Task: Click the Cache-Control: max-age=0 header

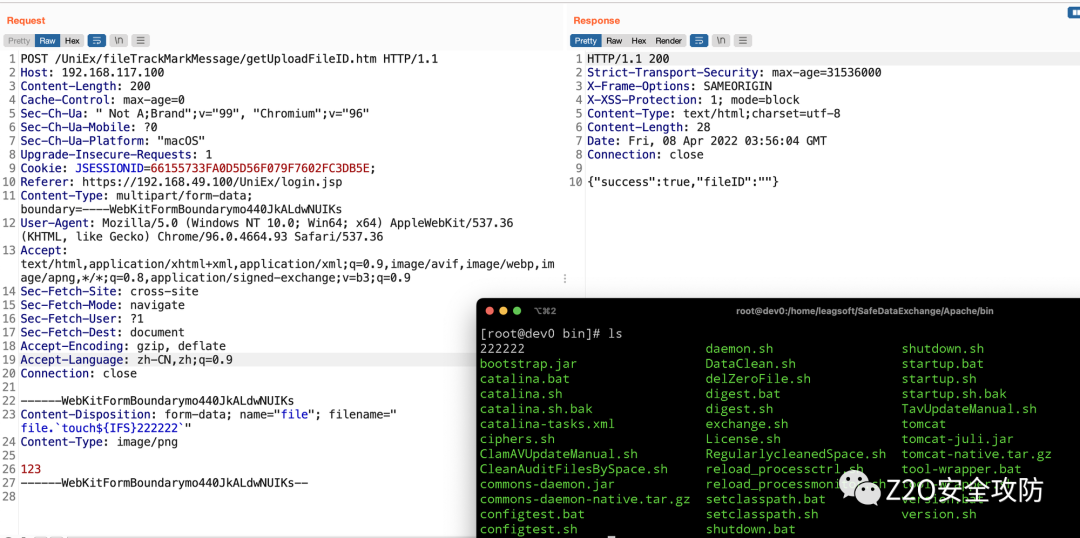Action: [103, 100]
